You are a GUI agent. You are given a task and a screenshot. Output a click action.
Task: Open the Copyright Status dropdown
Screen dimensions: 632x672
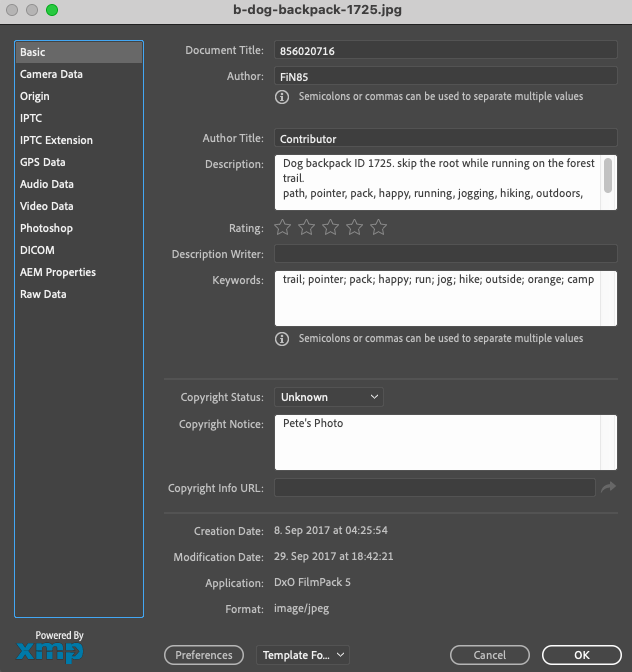pos(329,397)
